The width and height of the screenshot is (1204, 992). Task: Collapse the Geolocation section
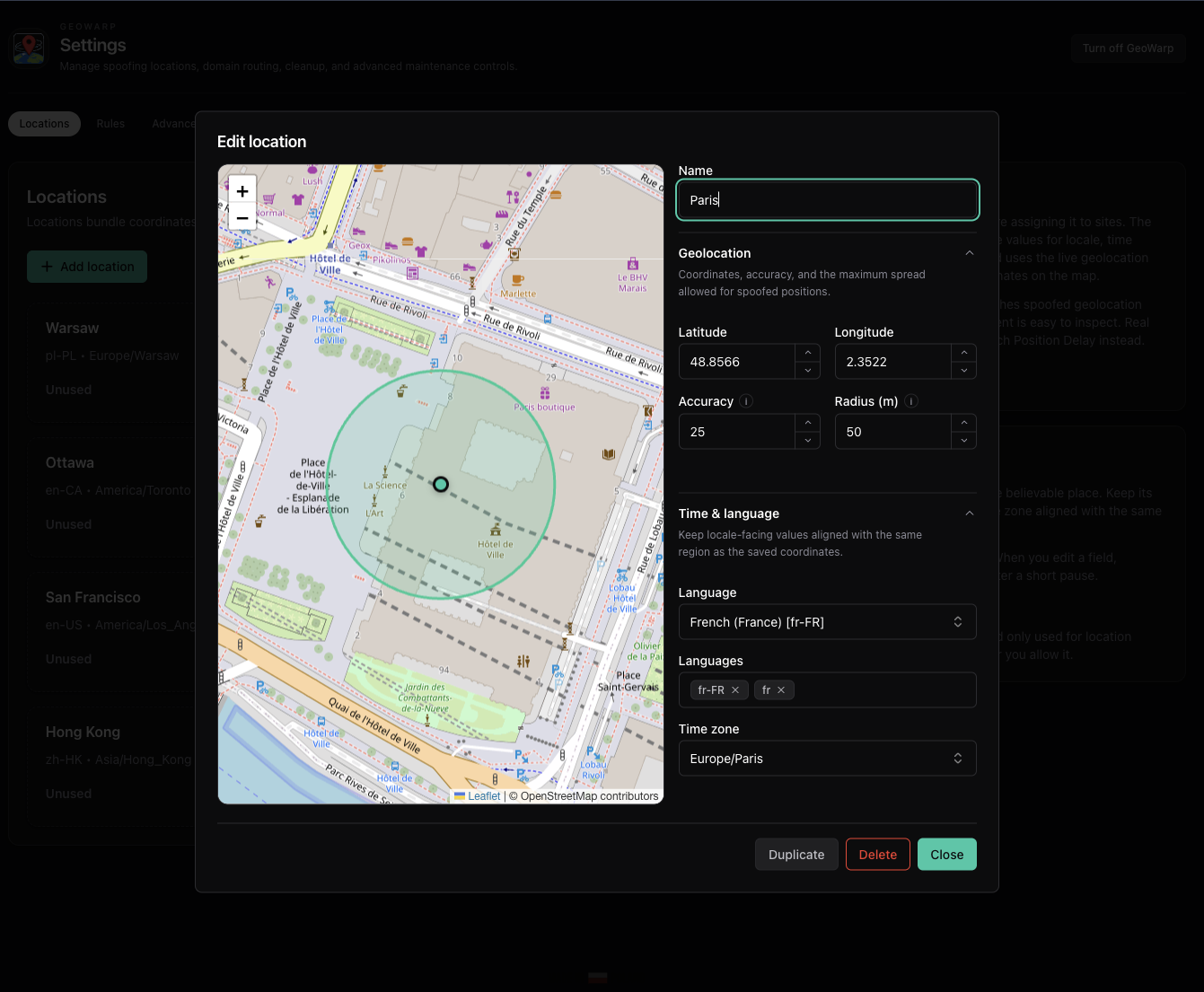[969, 252]
